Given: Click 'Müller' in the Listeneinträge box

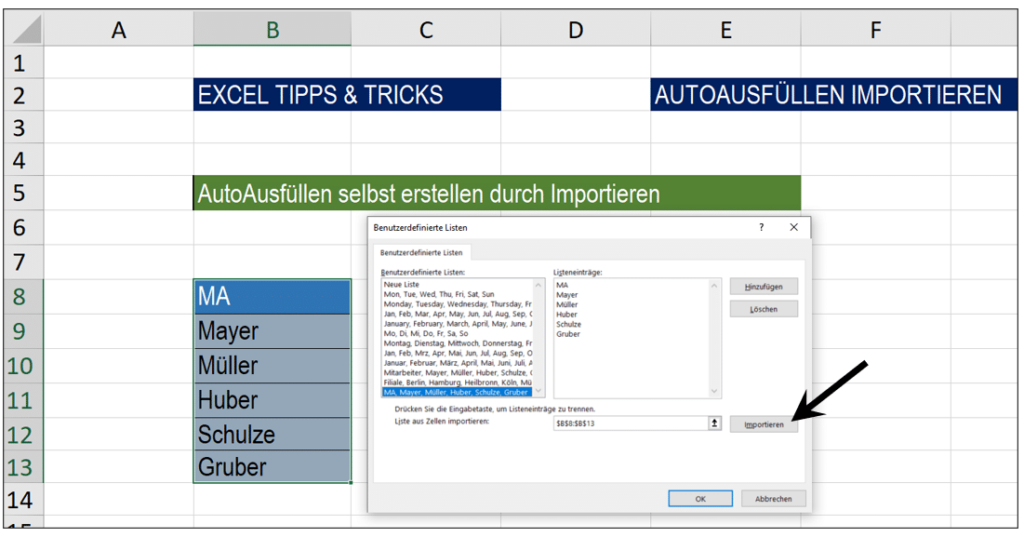Looking at the screenshot, I should click(567, 304).
